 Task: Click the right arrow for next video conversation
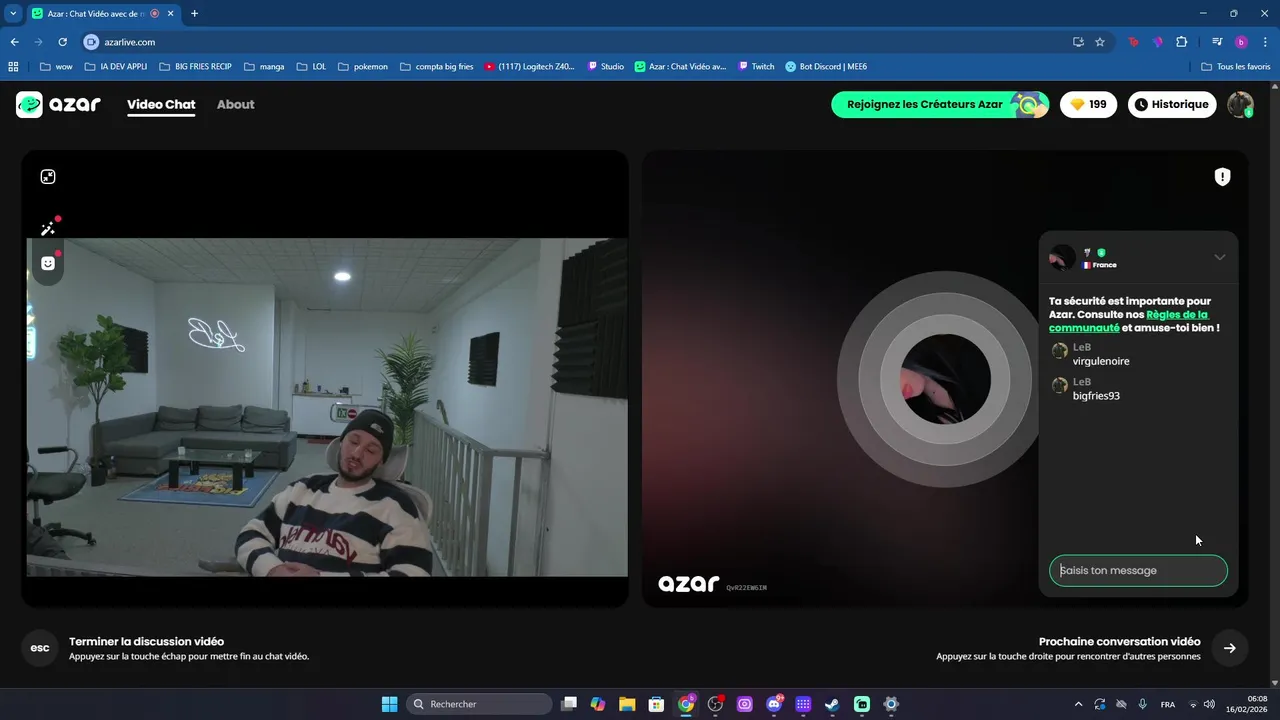(1229, 648)
